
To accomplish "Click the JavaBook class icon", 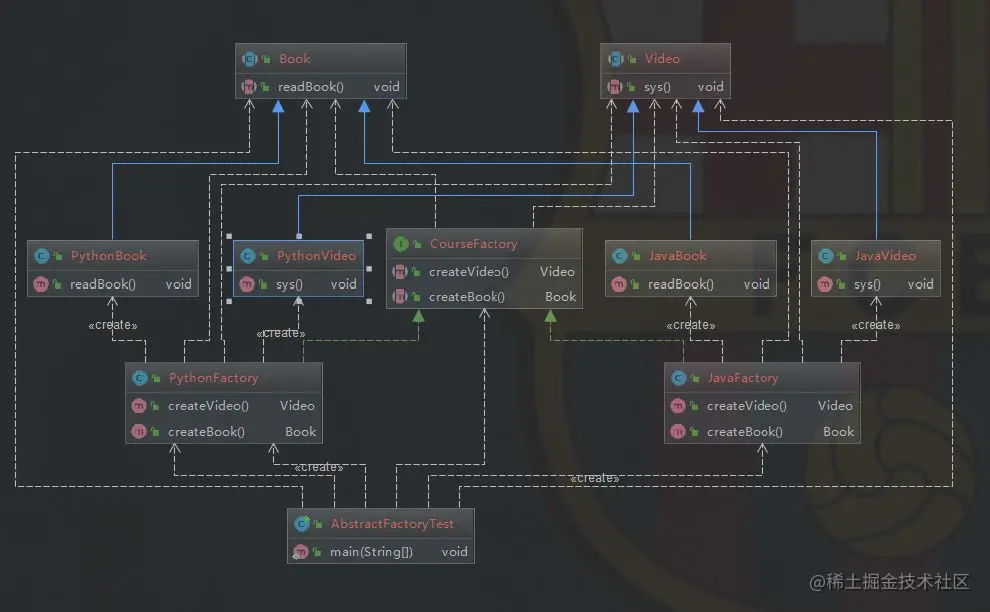I will coord(620,256).
